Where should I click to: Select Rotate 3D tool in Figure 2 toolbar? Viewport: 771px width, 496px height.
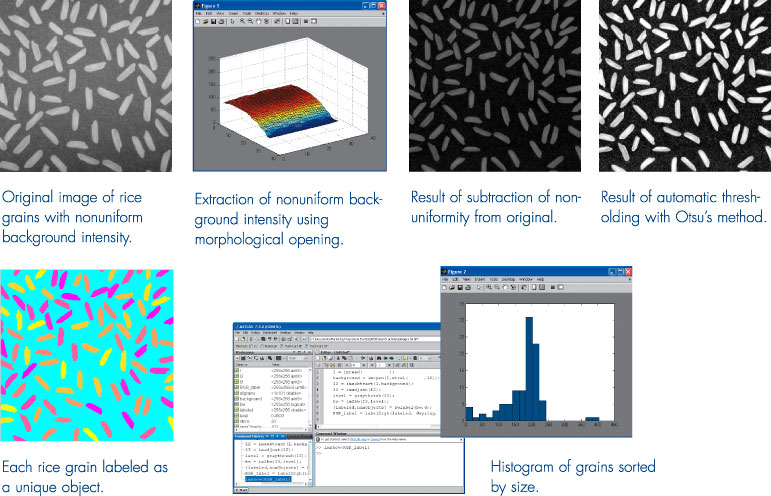click(x=513, y=288)
